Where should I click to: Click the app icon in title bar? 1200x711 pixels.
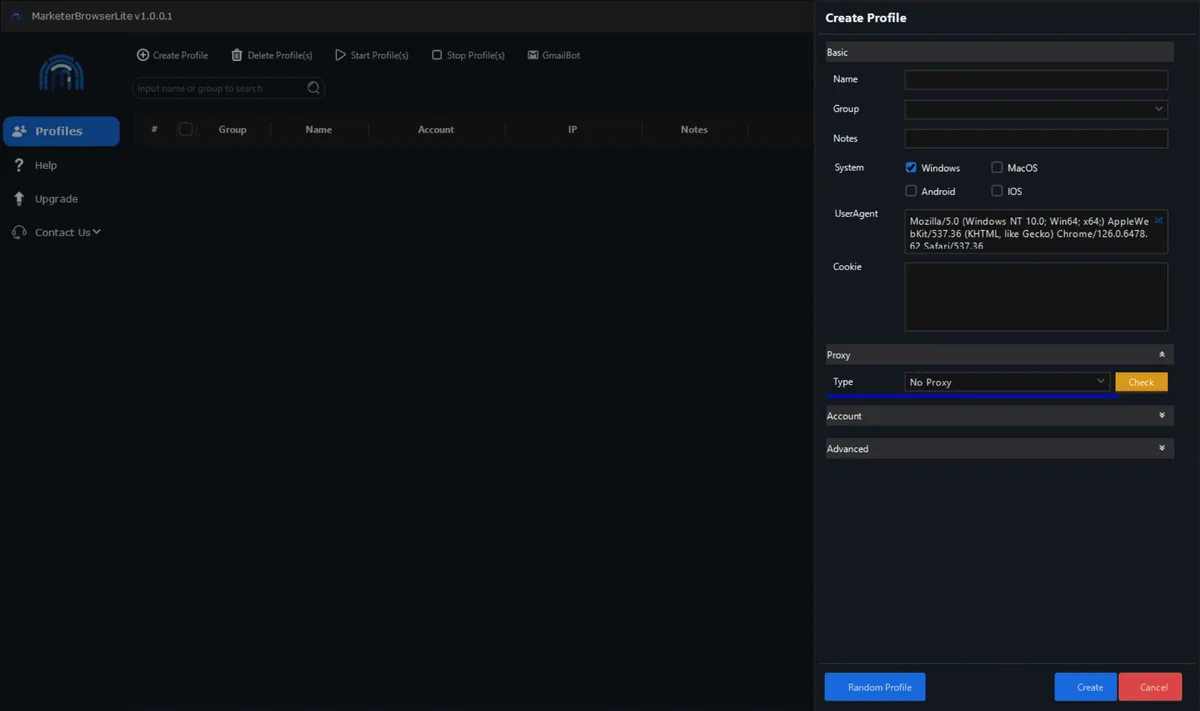17,16
